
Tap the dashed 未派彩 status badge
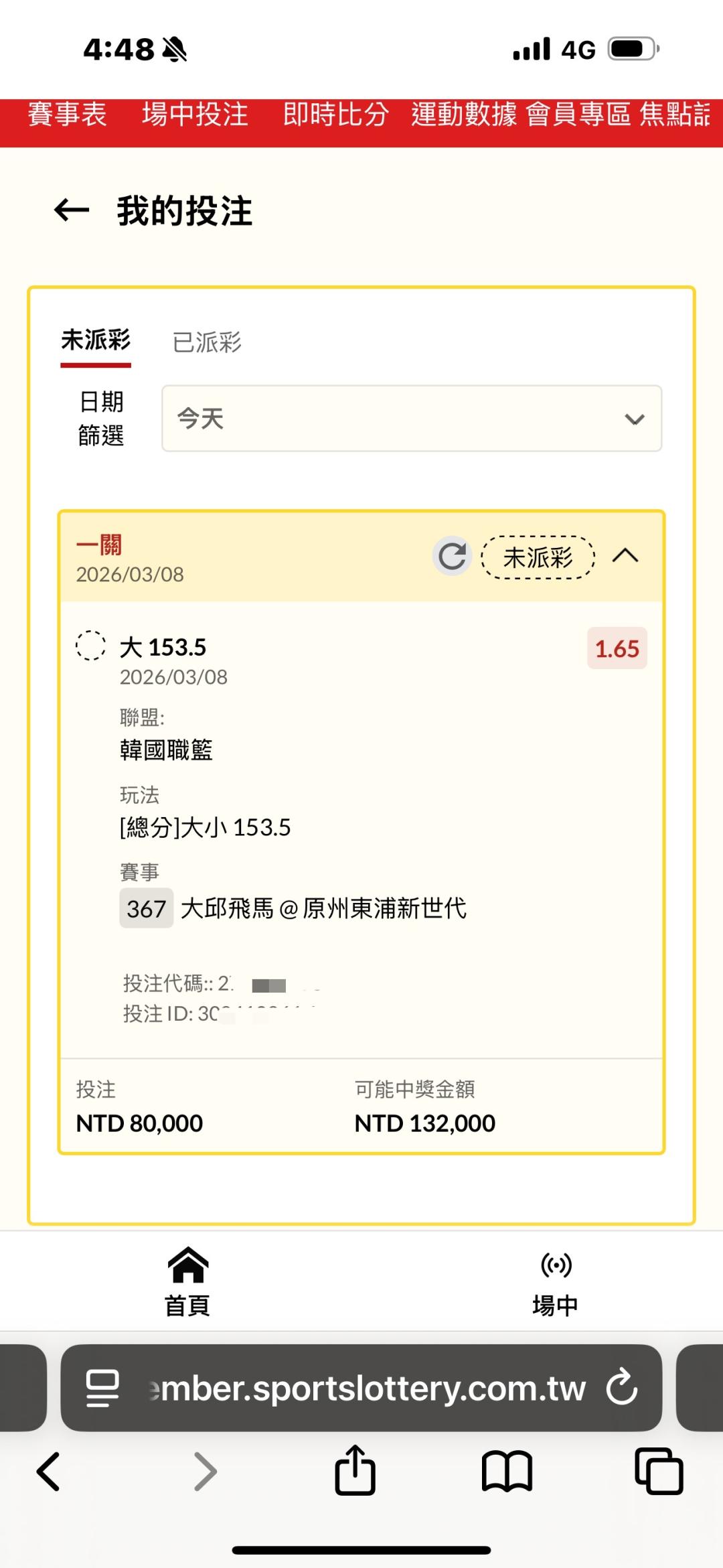click(538, 557)
